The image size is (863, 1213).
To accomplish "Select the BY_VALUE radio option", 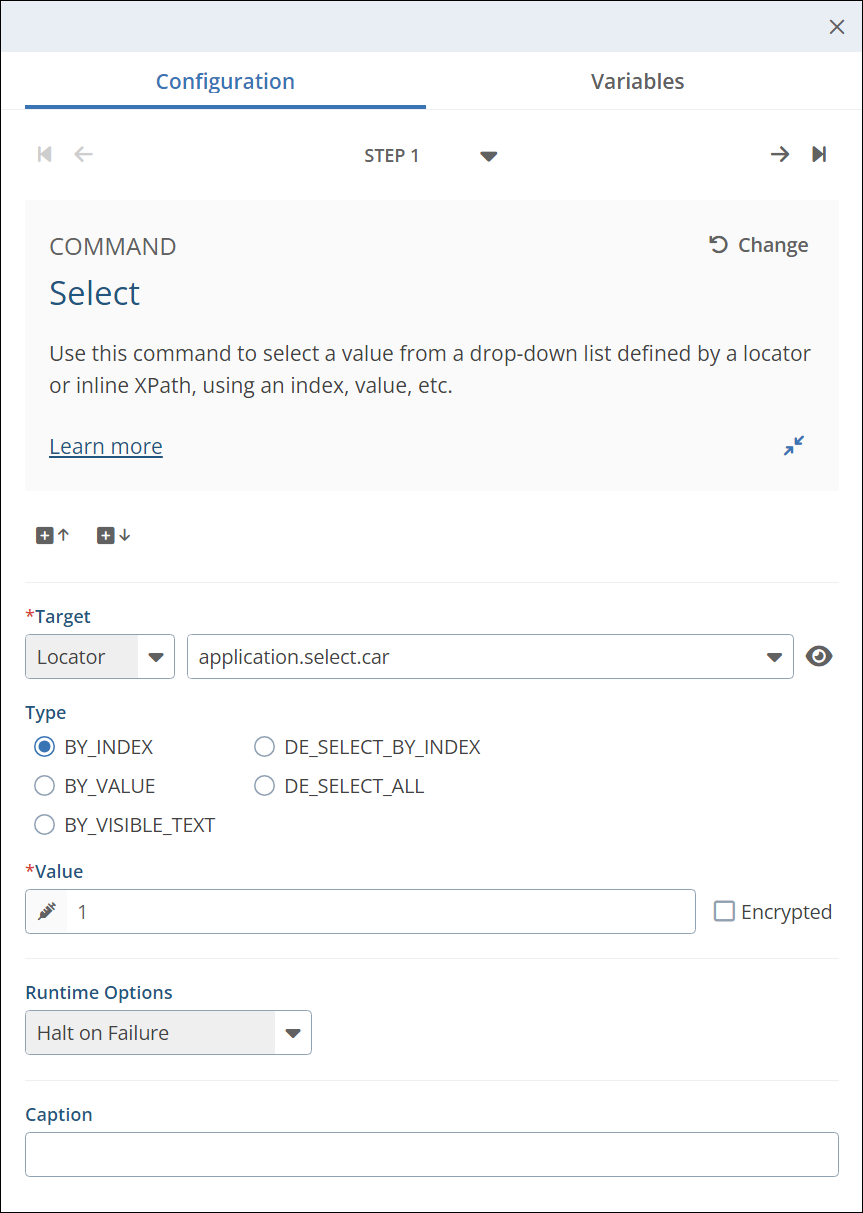I will click(x=45, y=786).
